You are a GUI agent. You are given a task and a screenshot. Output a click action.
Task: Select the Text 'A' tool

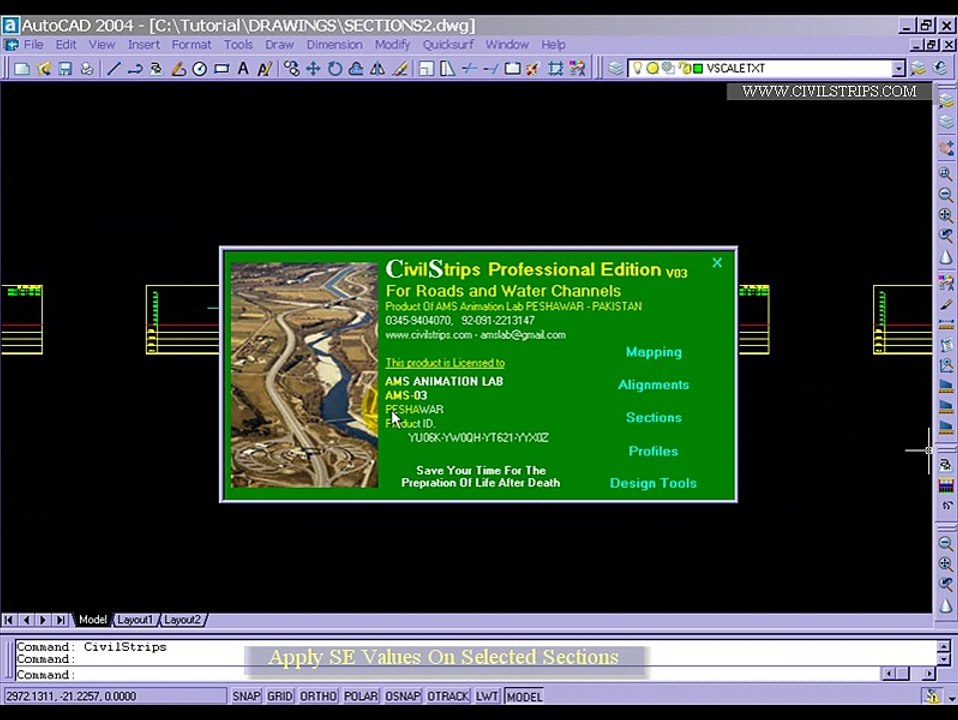pyautogui.click(x=243, y=68)
